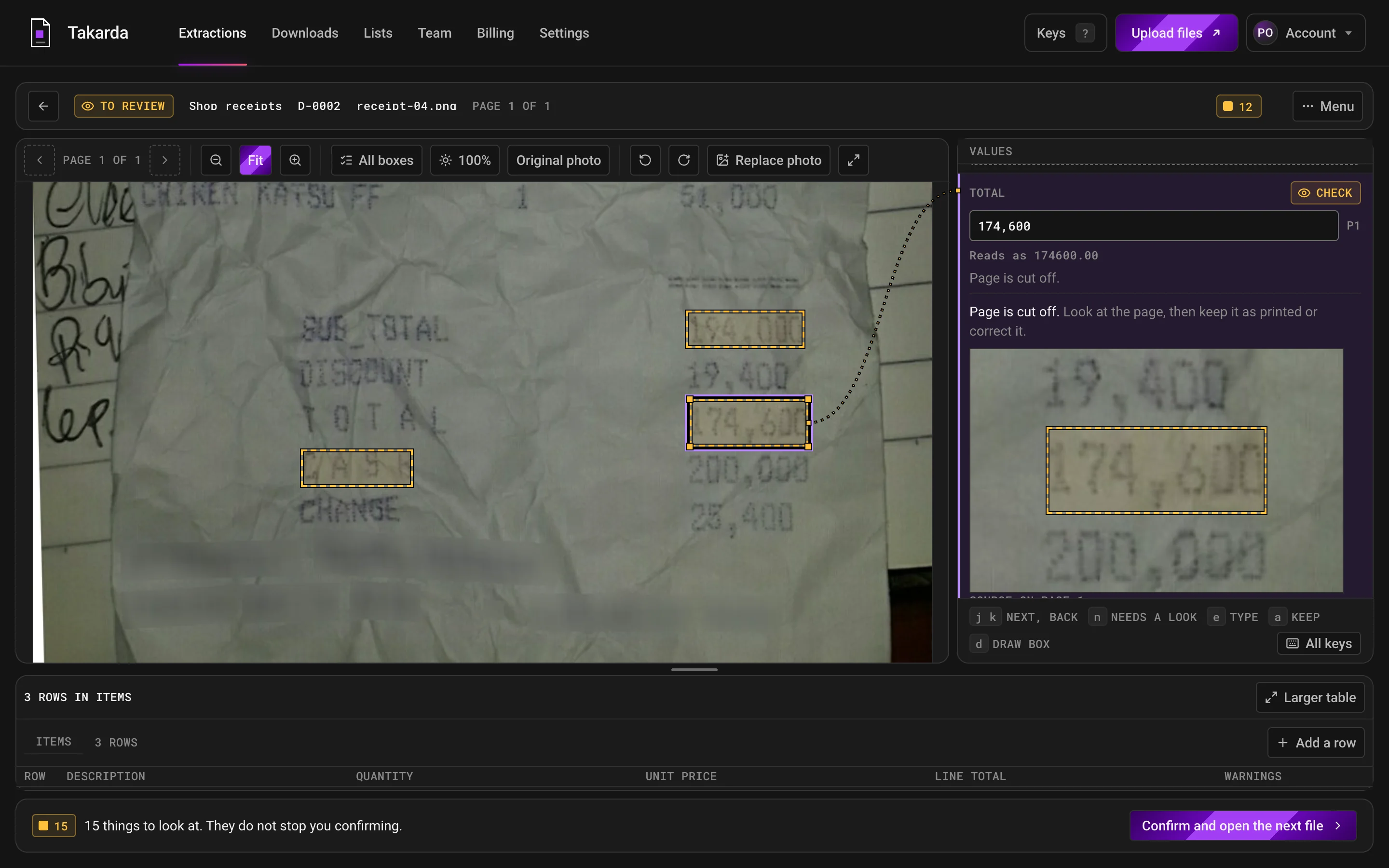
Task: Open the Extractions tab
Action: click(x=212, y=33)
